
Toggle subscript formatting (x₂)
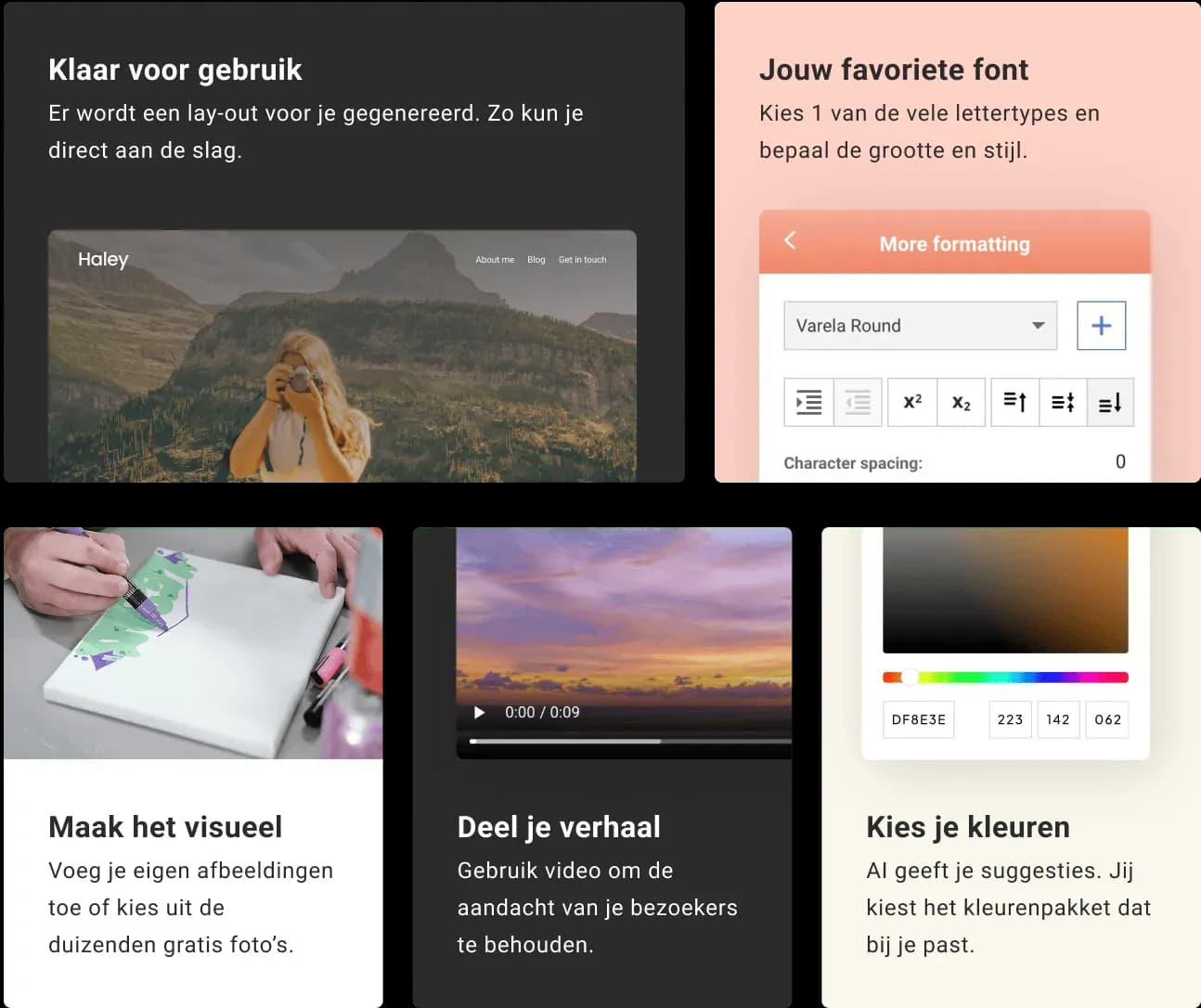click(961, 403)
